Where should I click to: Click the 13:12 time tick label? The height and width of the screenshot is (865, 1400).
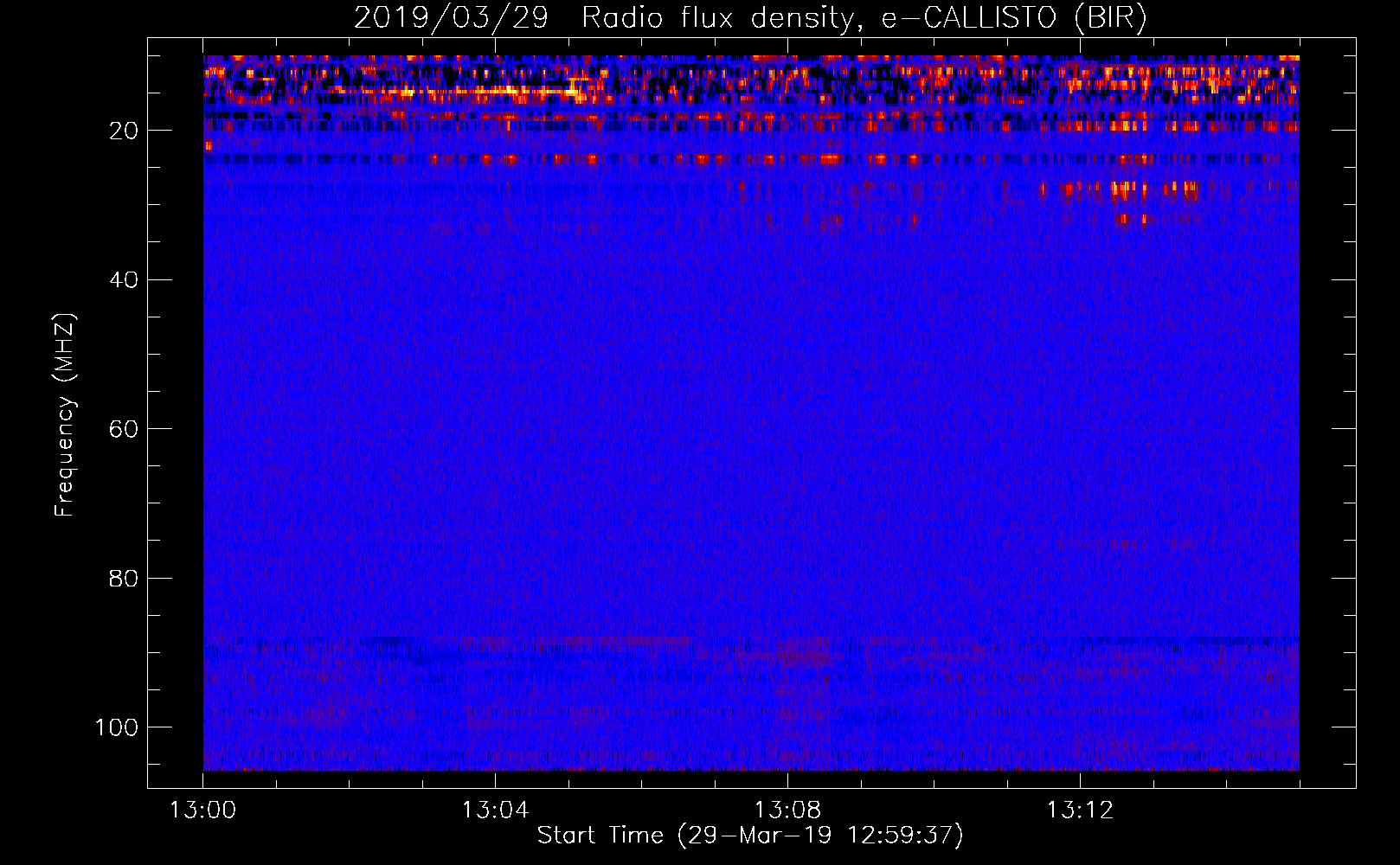(x=1080, y=811)
